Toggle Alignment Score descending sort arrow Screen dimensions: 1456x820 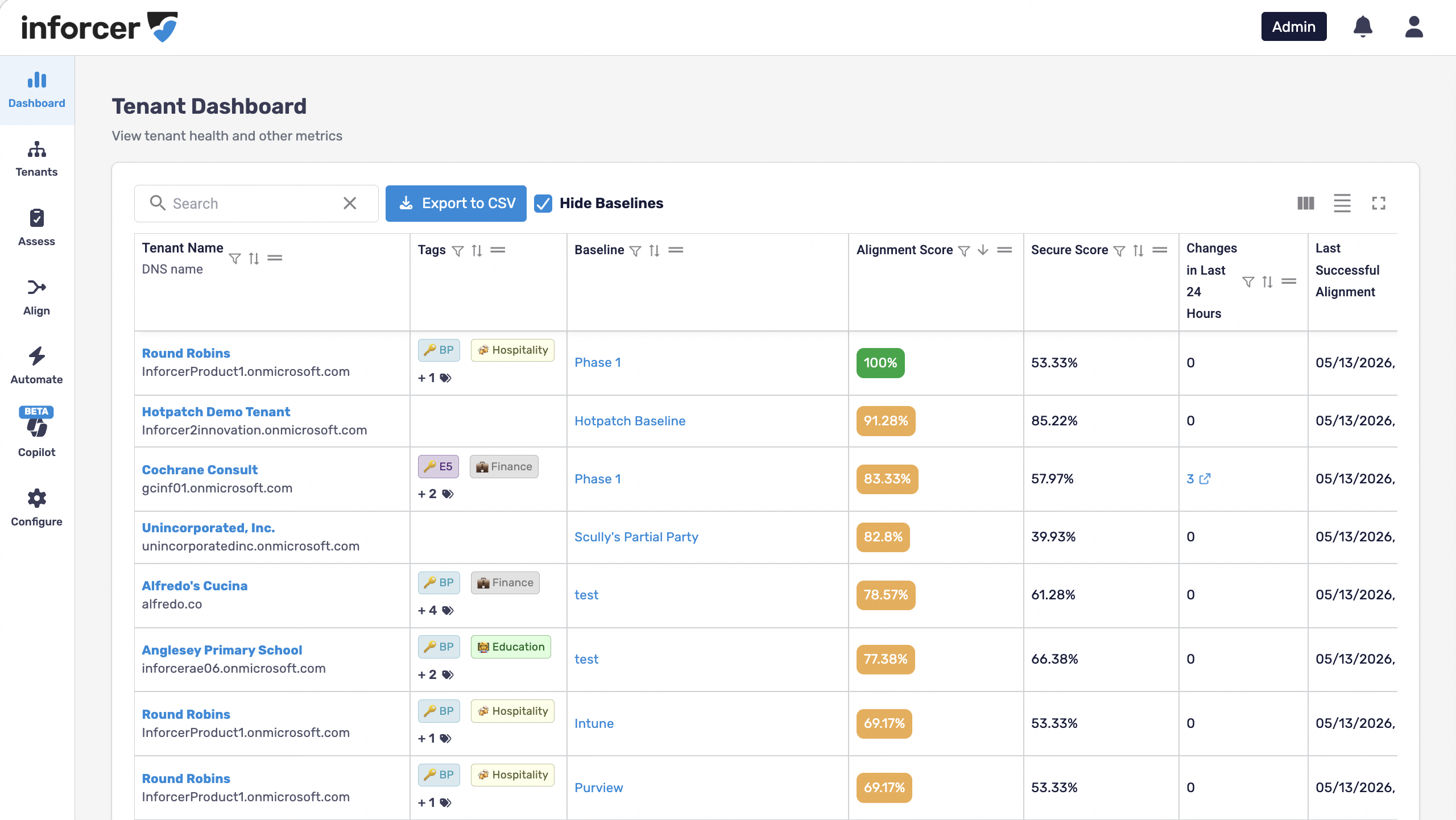(983, 250)
